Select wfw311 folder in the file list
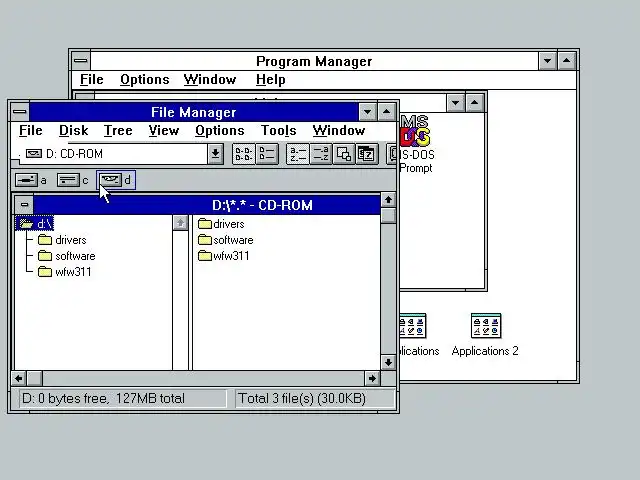 pos(224,256)
